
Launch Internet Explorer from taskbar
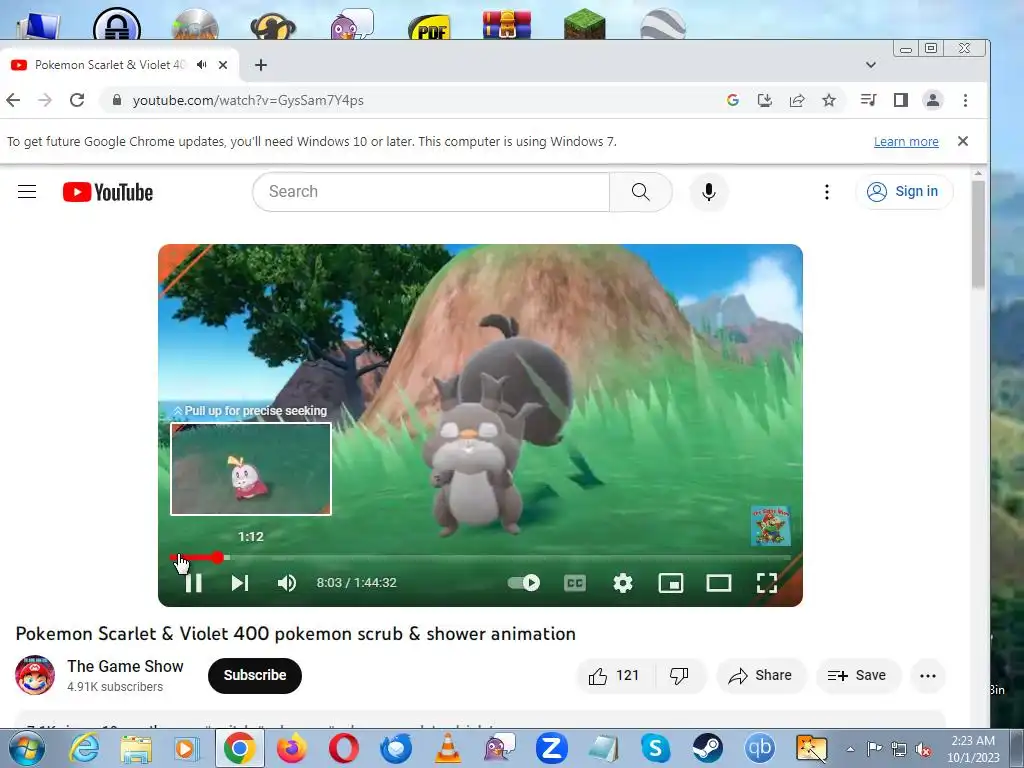point(84,748)
